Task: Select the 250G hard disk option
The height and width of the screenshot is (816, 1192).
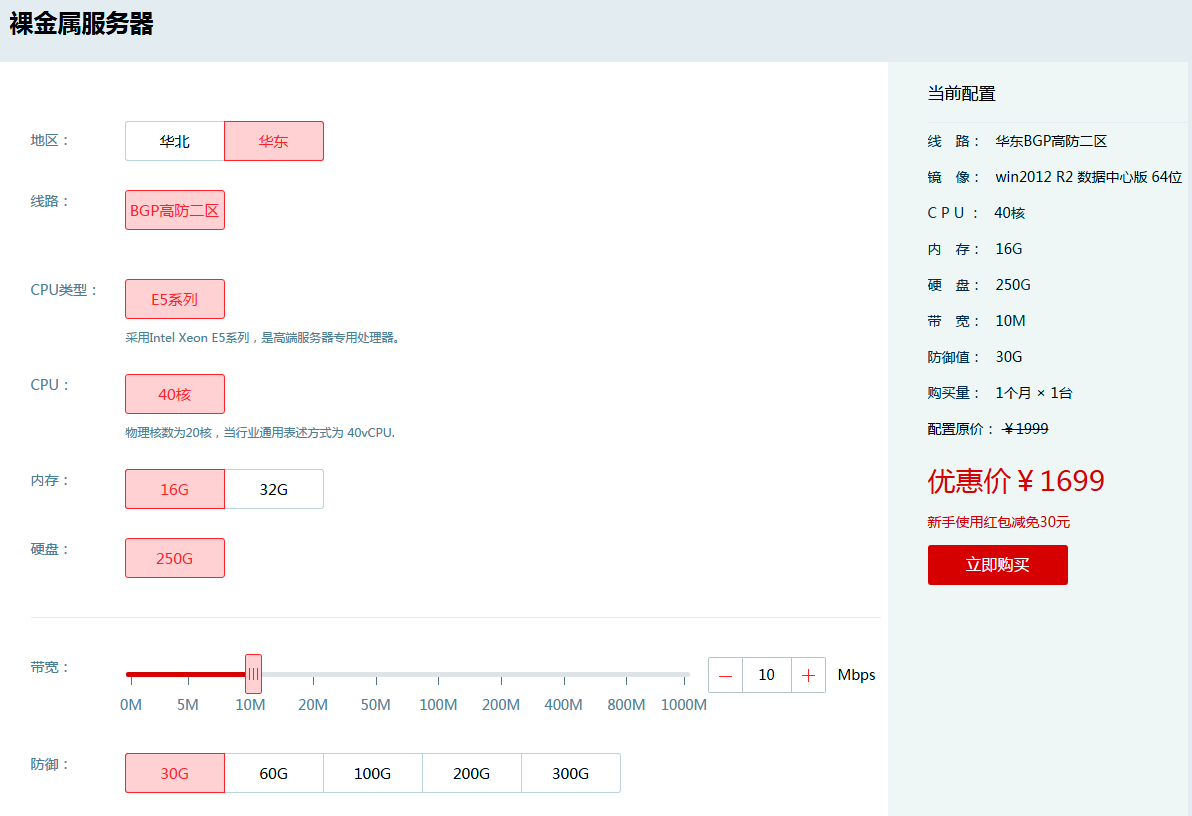Action: [175, 558]
